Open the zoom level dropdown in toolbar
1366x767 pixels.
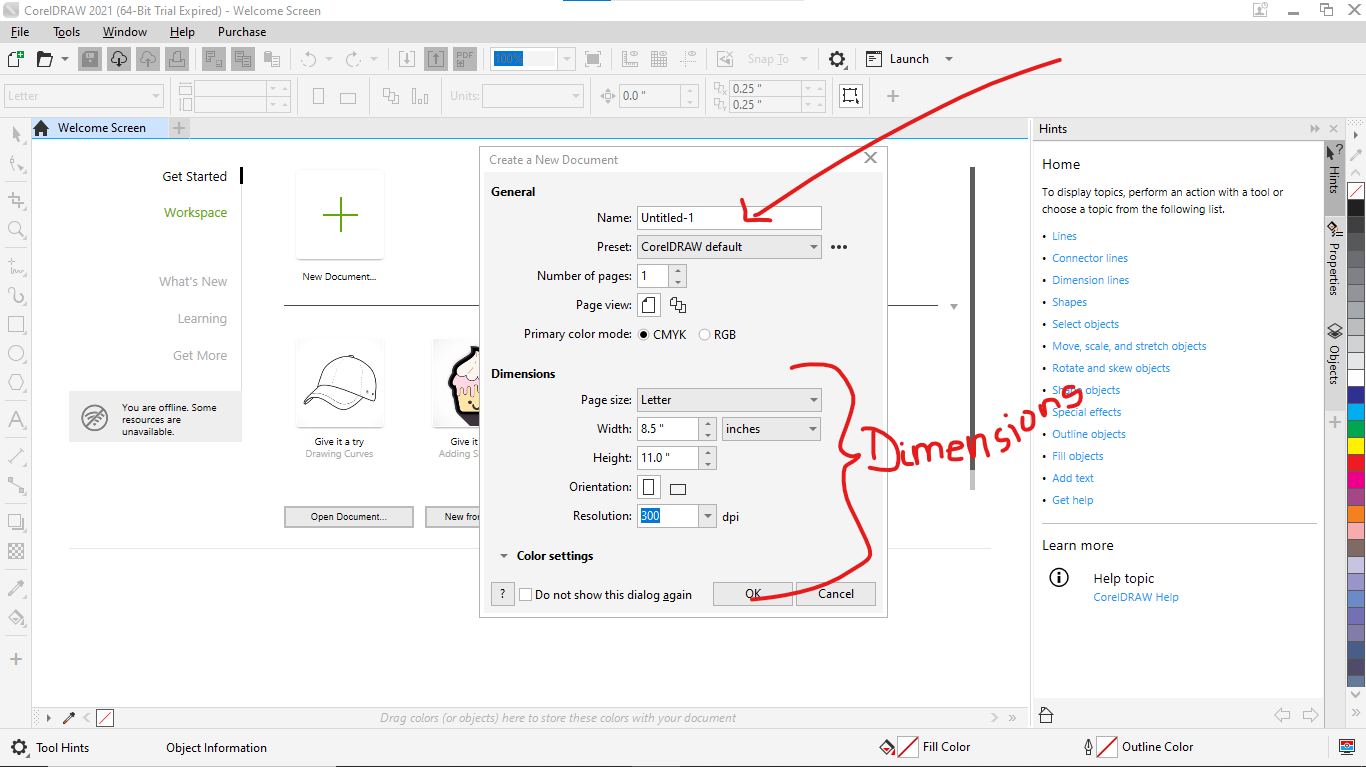[x=567, y=59]
